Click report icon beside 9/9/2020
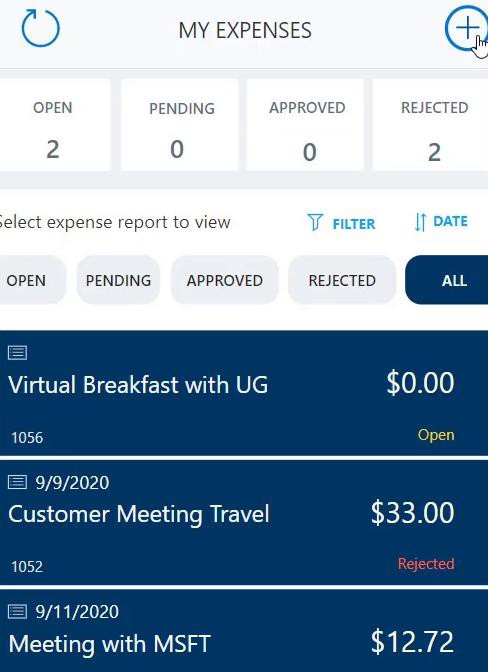488x672 pixels. tap(18, 482)
